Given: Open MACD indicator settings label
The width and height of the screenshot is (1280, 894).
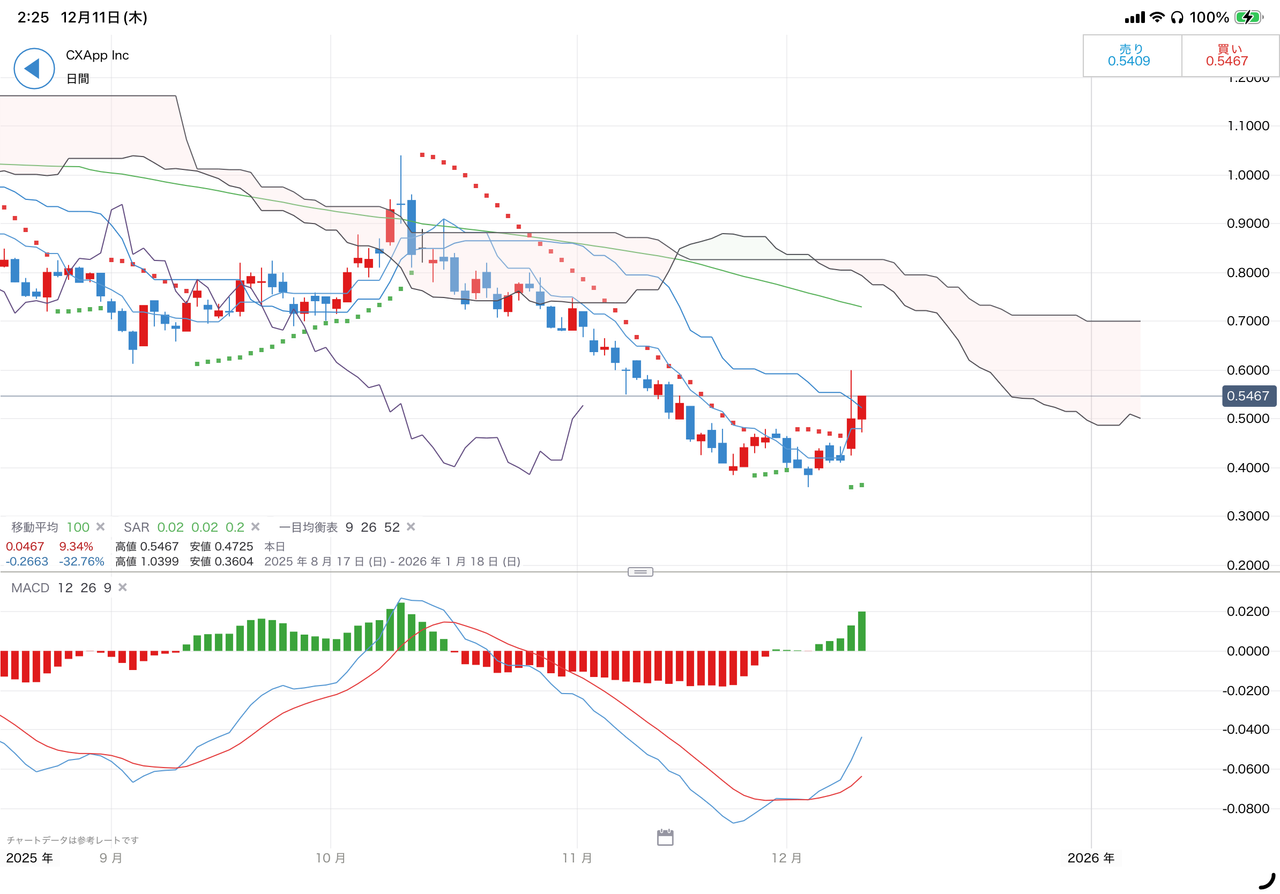Looking at the screenshot, I should [x=30, y=587].
